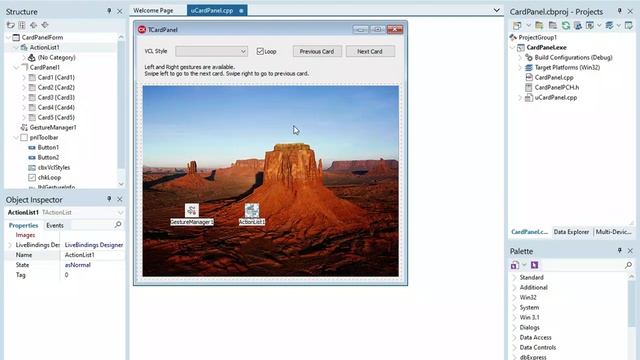Toggle the Loop checkbox on the form
The width and height of the screenshot is (640, 360).
click(260, 51)
